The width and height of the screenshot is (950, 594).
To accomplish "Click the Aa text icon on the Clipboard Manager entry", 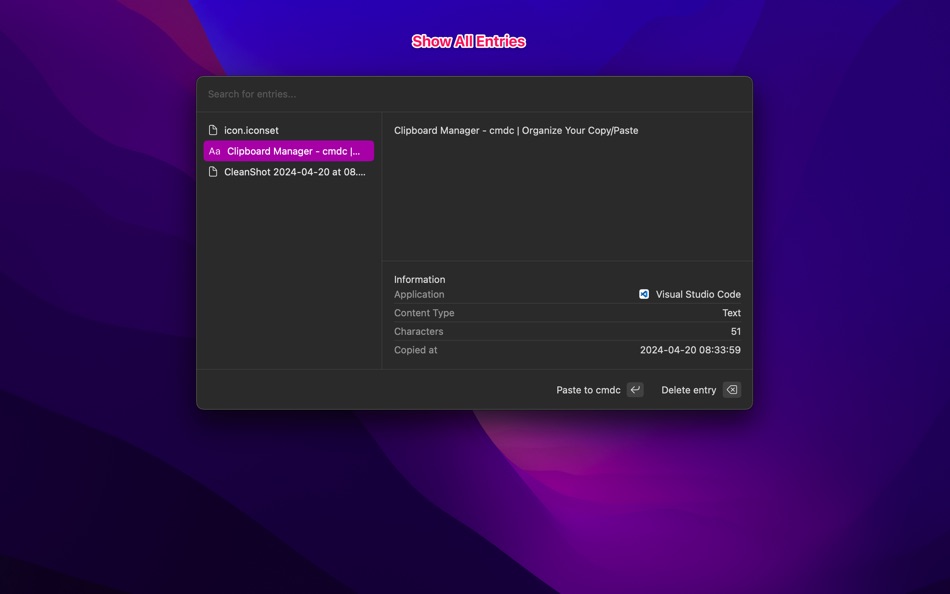I will (214, 151).
